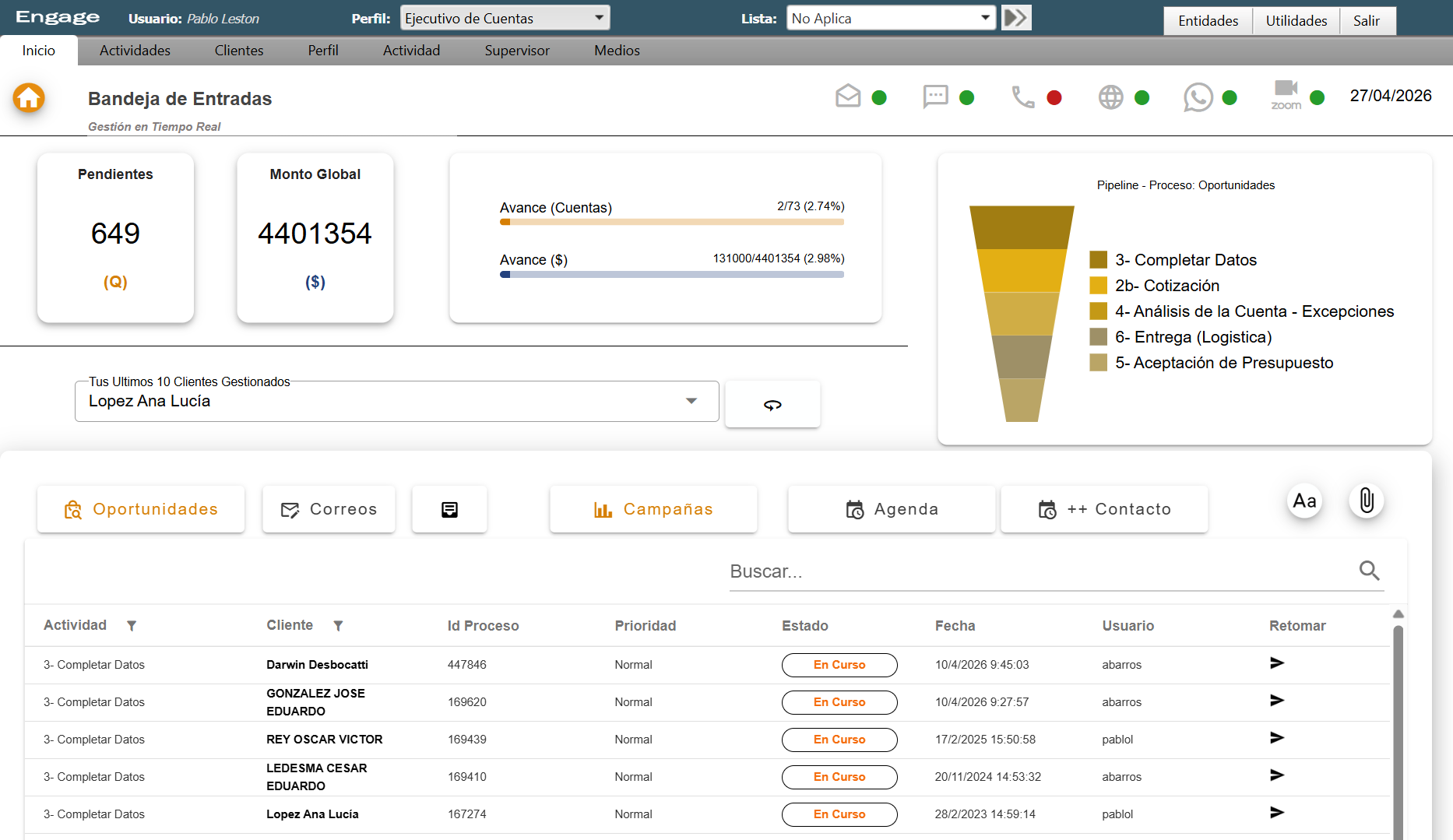This screenshot has width=1453, height=840.
Task: Click En Curso status for Darwin Desbocatti
Action: point(839,665)
